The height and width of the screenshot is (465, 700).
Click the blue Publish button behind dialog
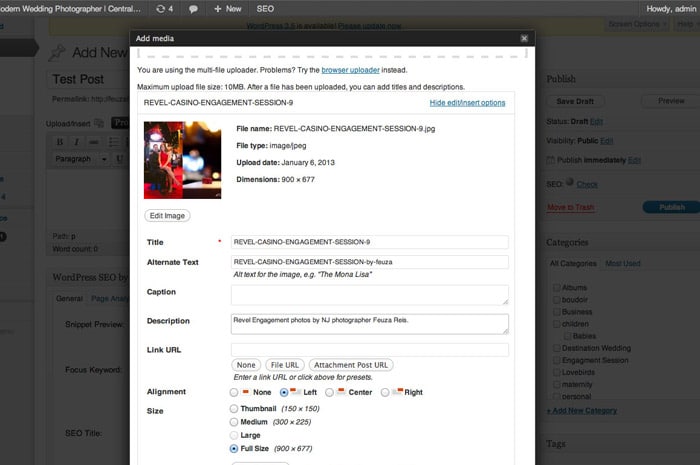[671, 207]
